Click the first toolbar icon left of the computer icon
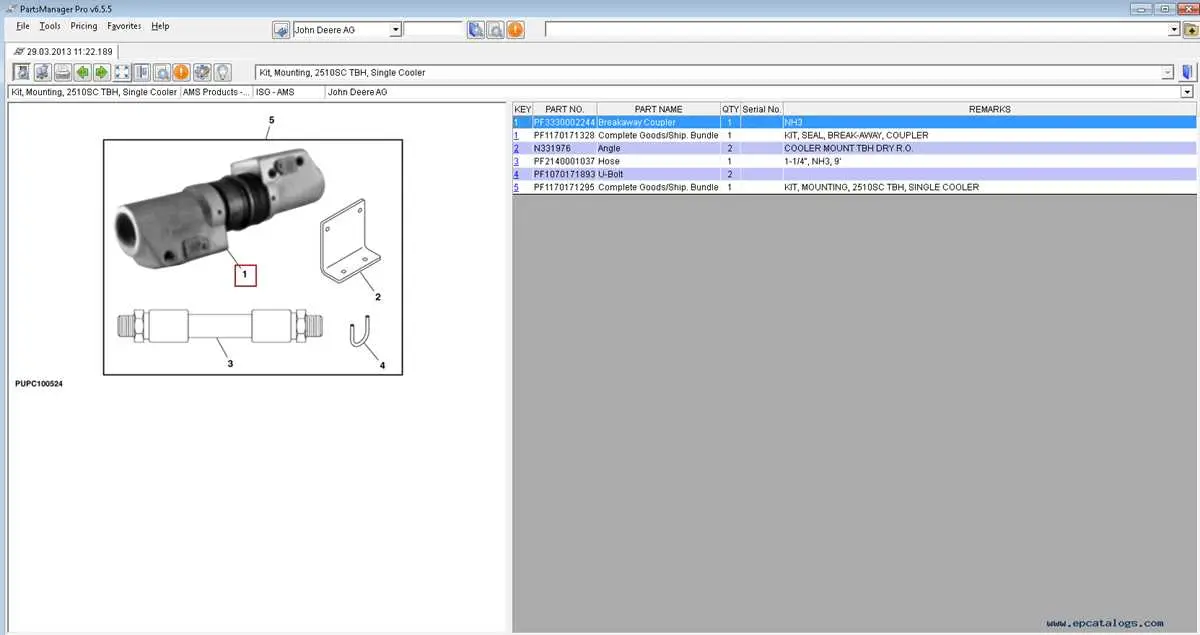Viewport: 1200px width, 635px height. pyautogui.click(x=22, y=72)
